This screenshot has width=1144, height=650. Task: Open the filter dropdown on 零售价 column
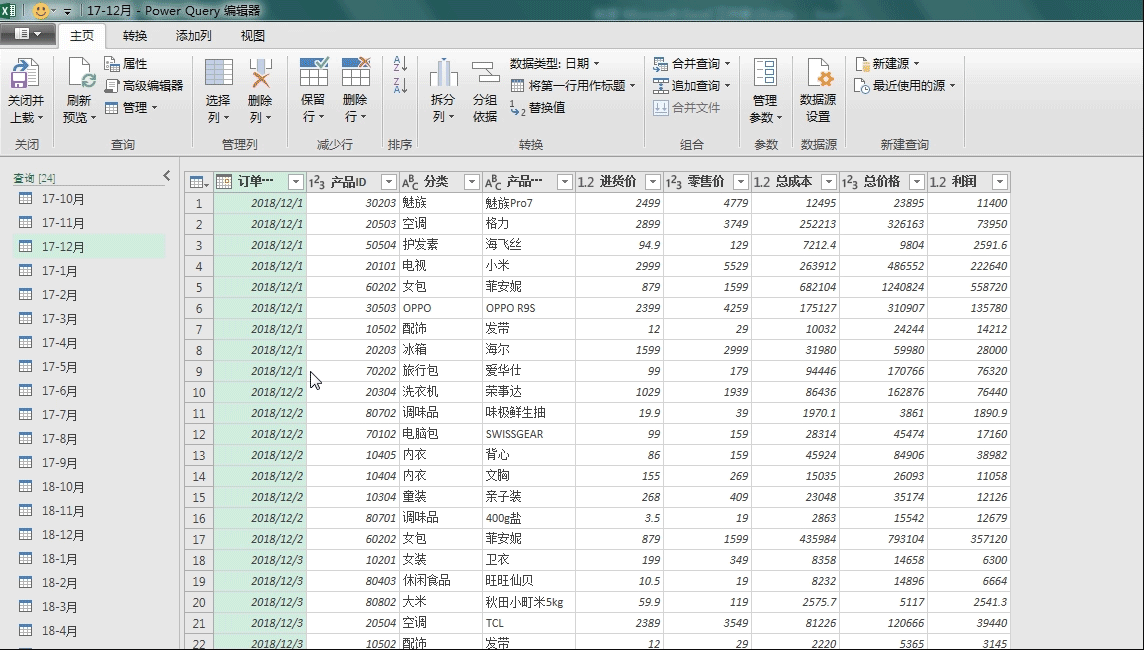pyautogui.click(x=741, y=182)
